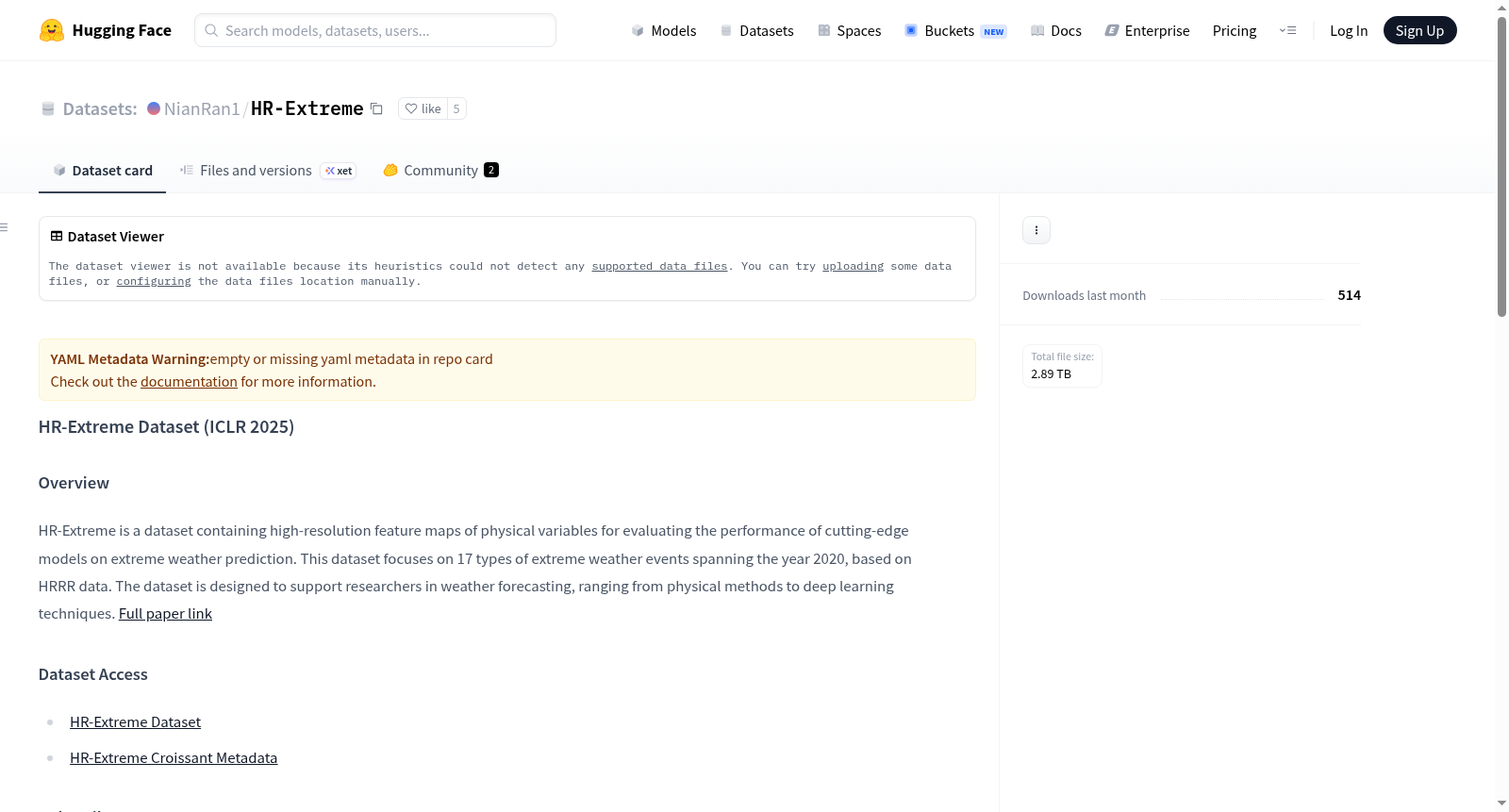Expand the navigation more-options menu
1509x812 pixels.
(1287, 30)
